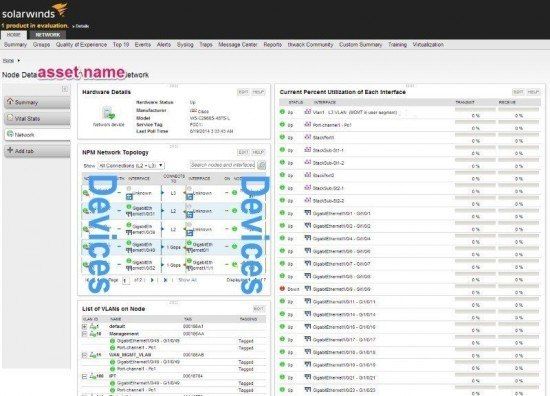This screenshot has height=396, width=550.
Task: Open the Events view
Action: coord(143,45)
